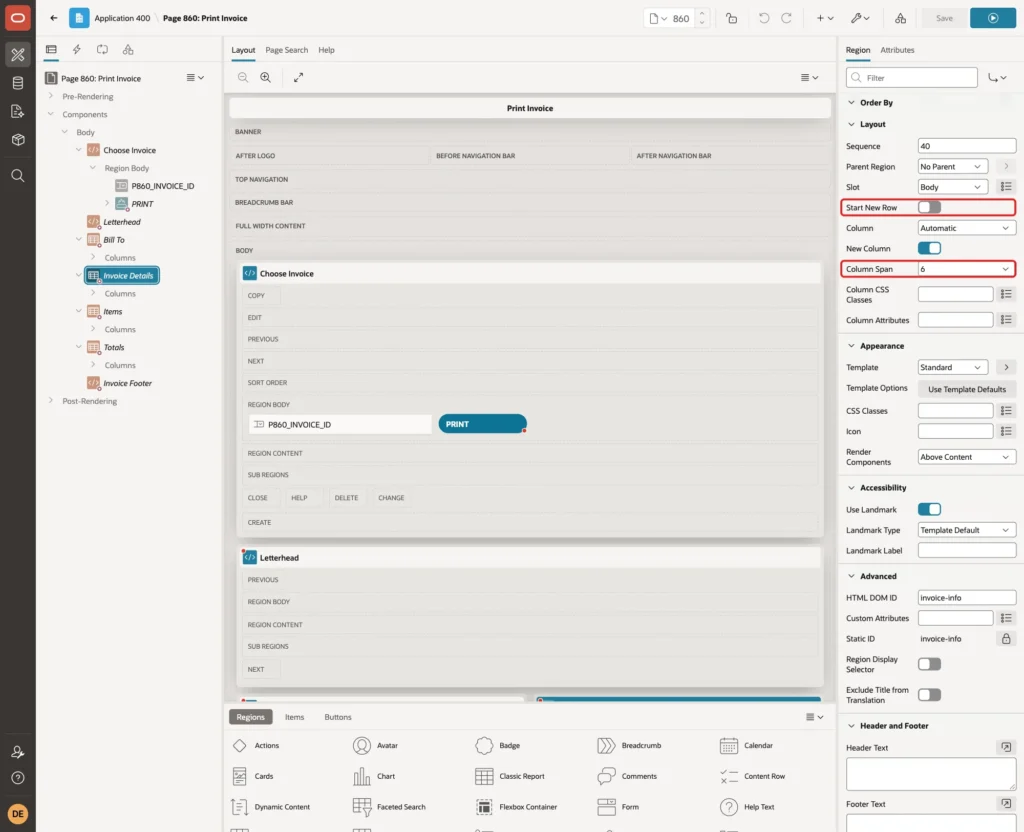Click the Sequence input field
The height and width of the screenshot is (832, 1024).
[x=967, y=146]
